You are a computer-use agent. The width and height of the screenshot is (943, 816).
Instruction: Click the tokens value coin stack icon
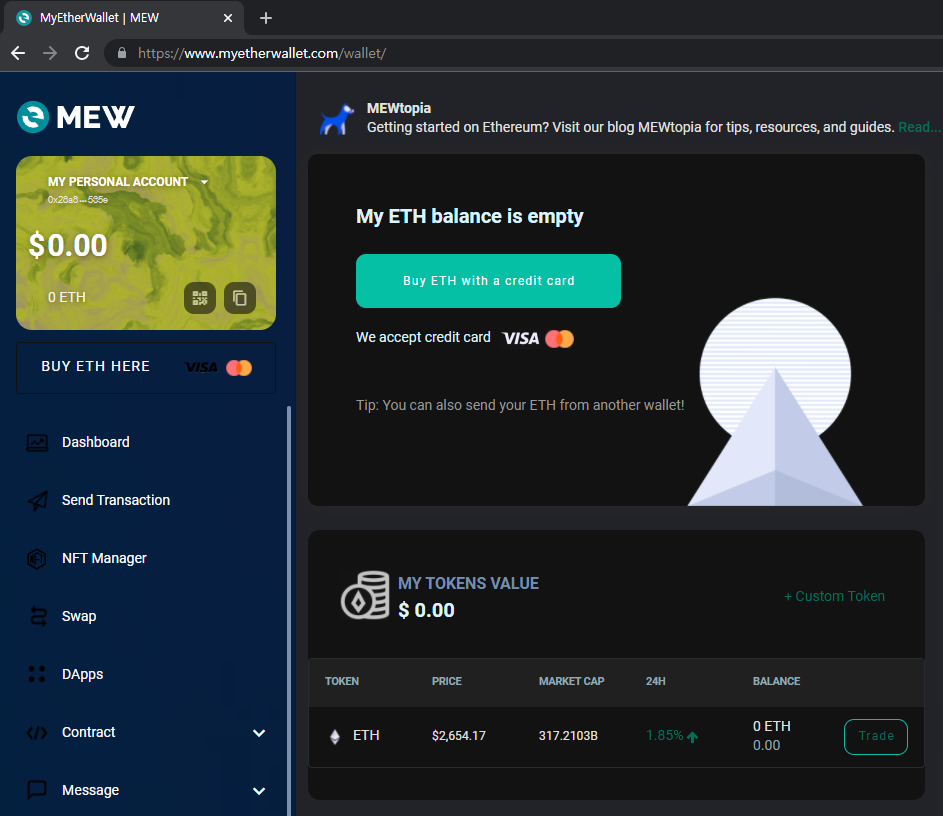click(x=365, y=595)
